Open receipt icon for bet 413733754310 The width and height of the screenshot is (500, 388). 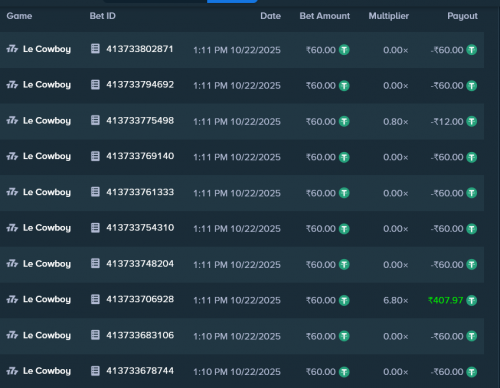tap(95, 228)
